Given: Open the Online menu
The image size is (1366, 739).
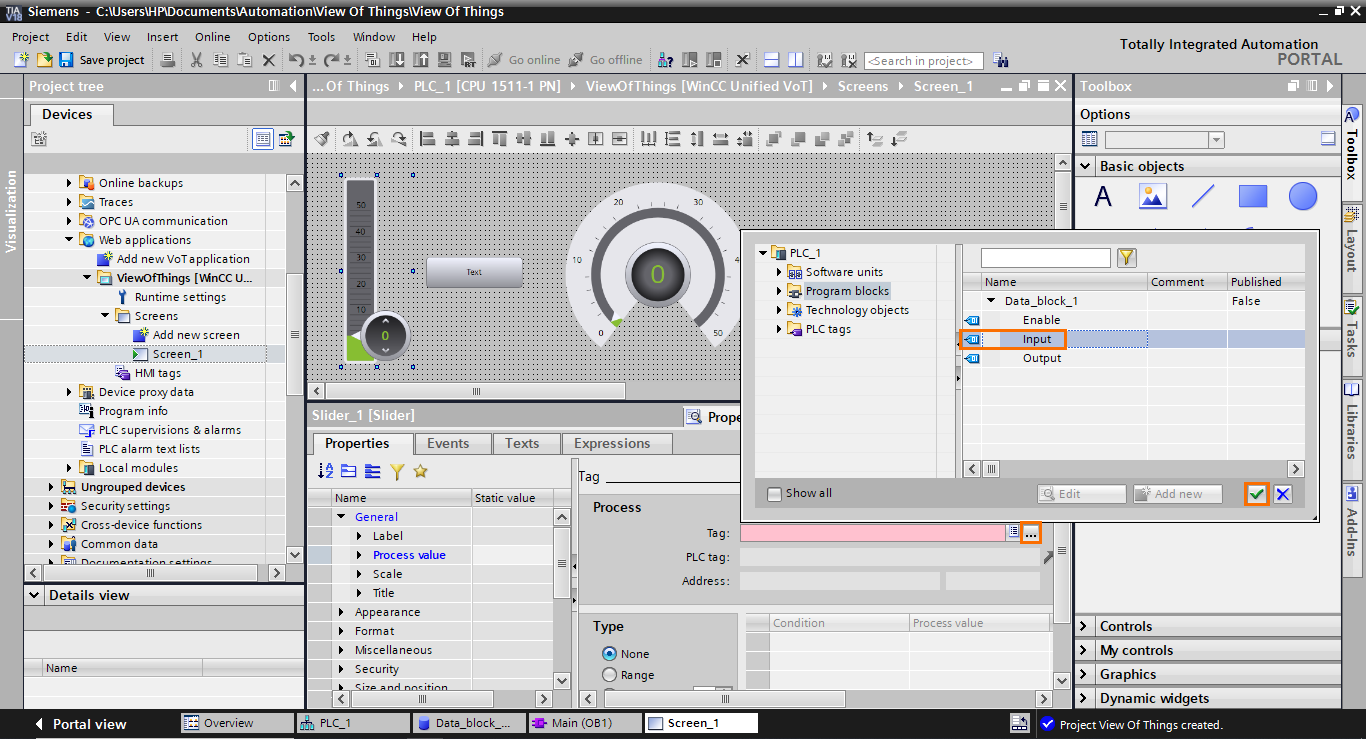Looking at the screenshot, I should click(x=212, y=37).
